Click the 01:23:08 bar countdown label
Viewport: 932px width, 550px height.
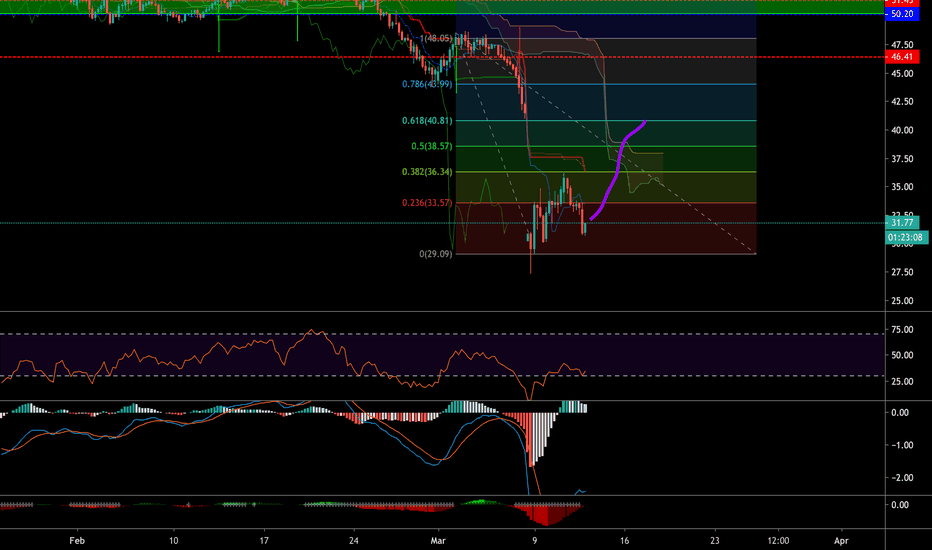click(x=906, y=237)
